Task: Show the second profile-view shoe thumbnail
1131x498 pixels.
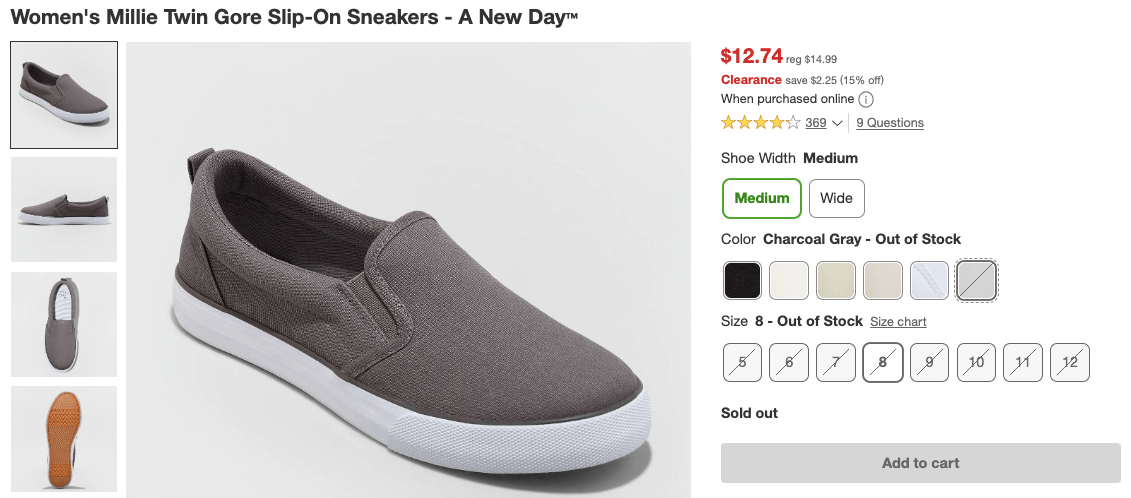Action: (x=64, y=209)
